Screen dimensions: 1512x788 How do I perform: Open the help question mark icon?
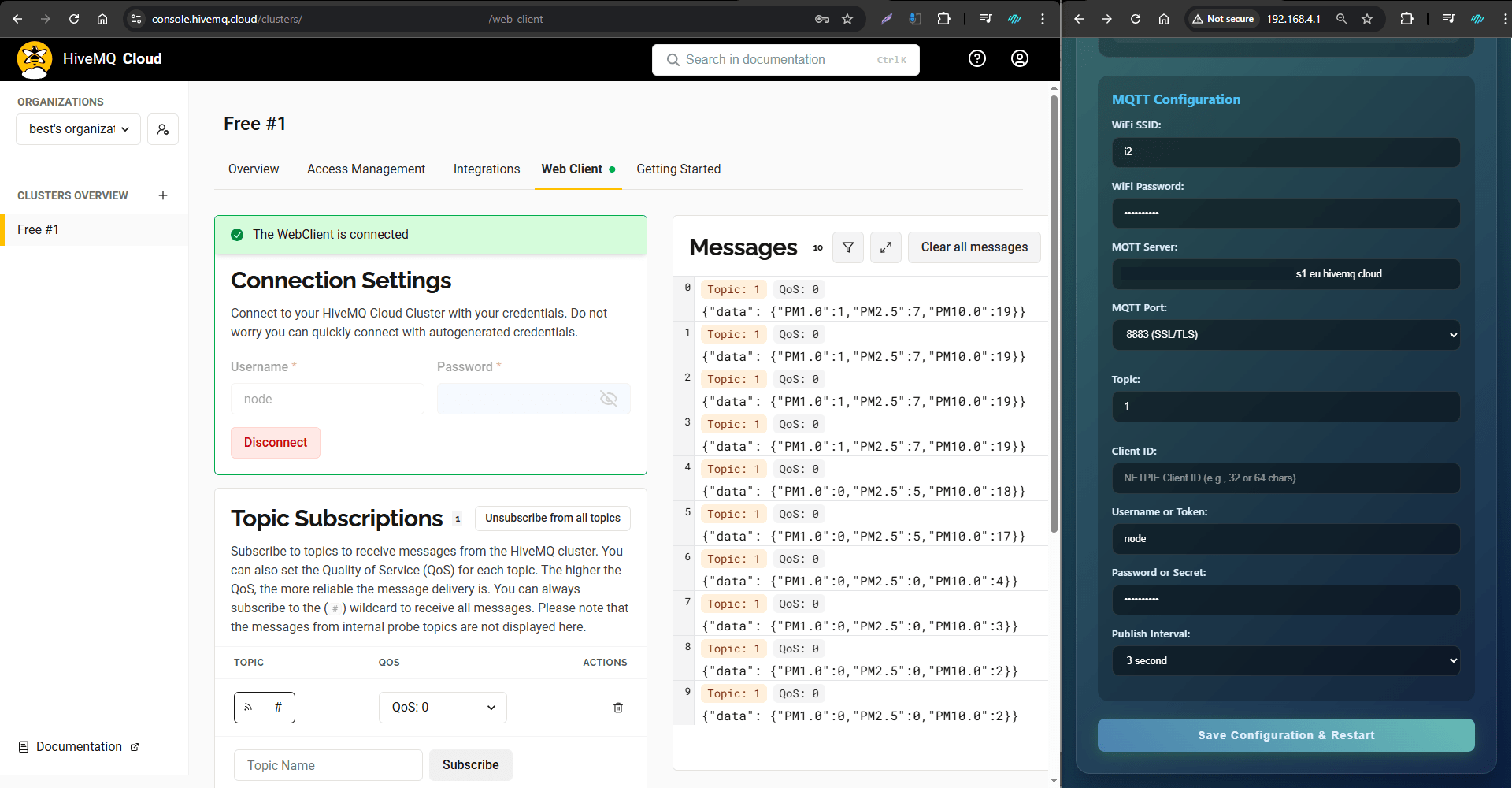(x=977, y=58)
